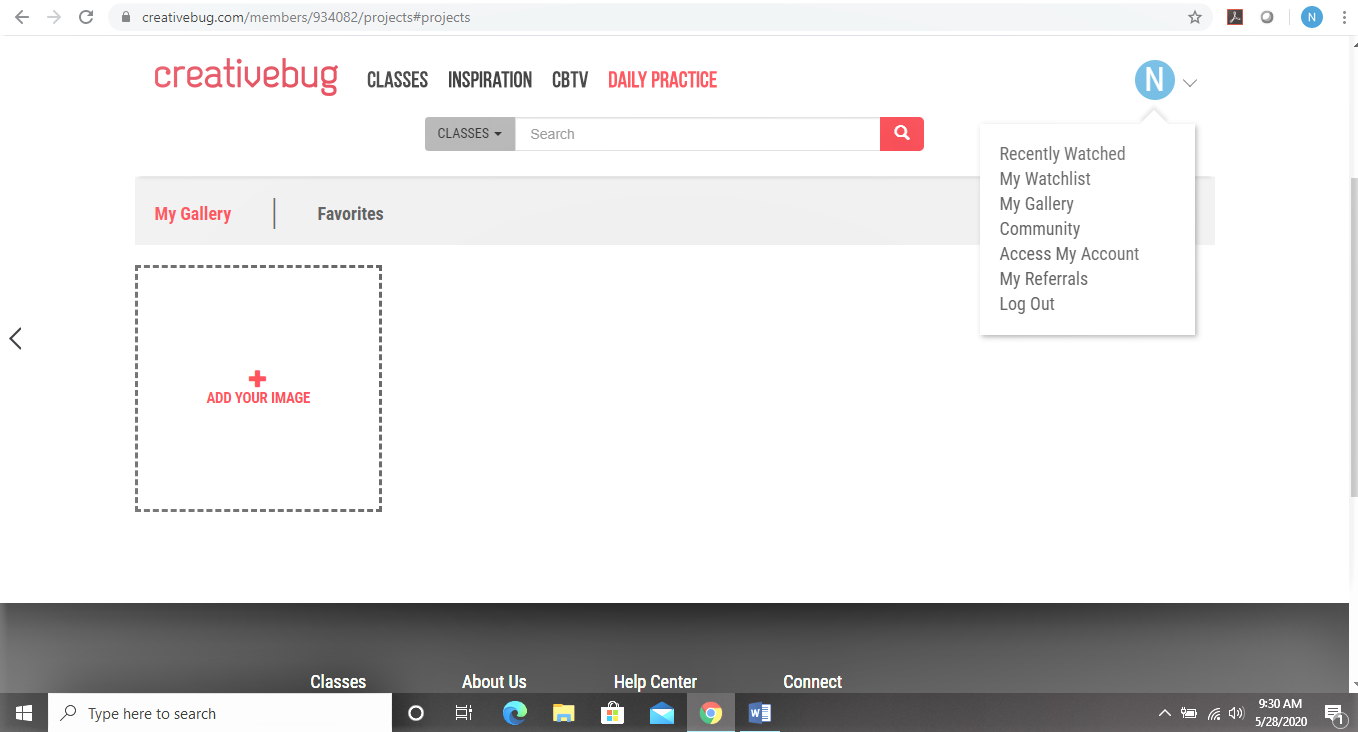Choose Log Out in account menu
Image resolution: width=1358 pixels, height=732 pixels.
pos(1027,304)
